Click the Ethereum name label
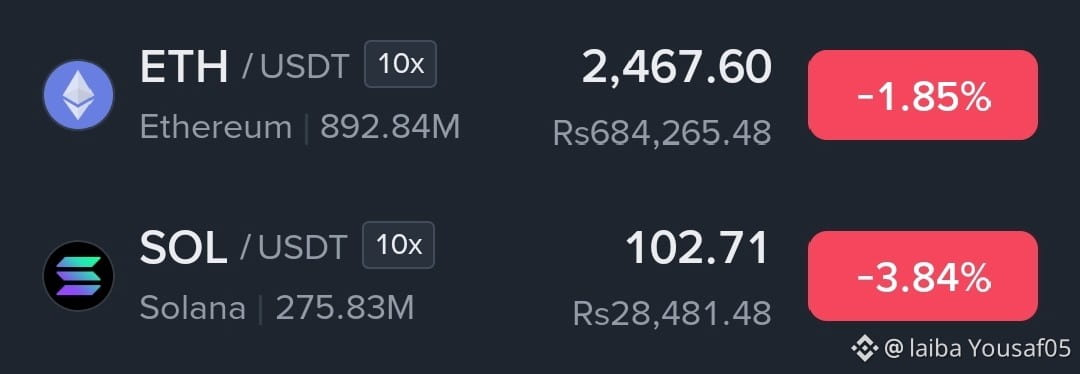Screen dimensions: 1080x374 click(x=216, y=127)
